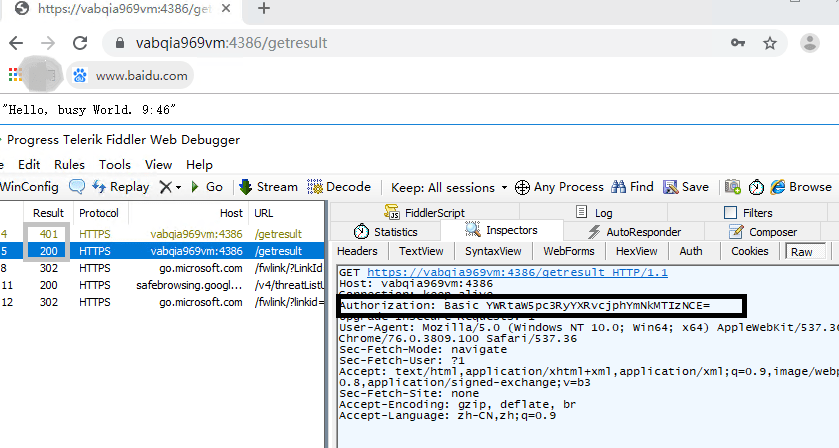Click the Remove sessions X icon

click(x=166, y=187)
